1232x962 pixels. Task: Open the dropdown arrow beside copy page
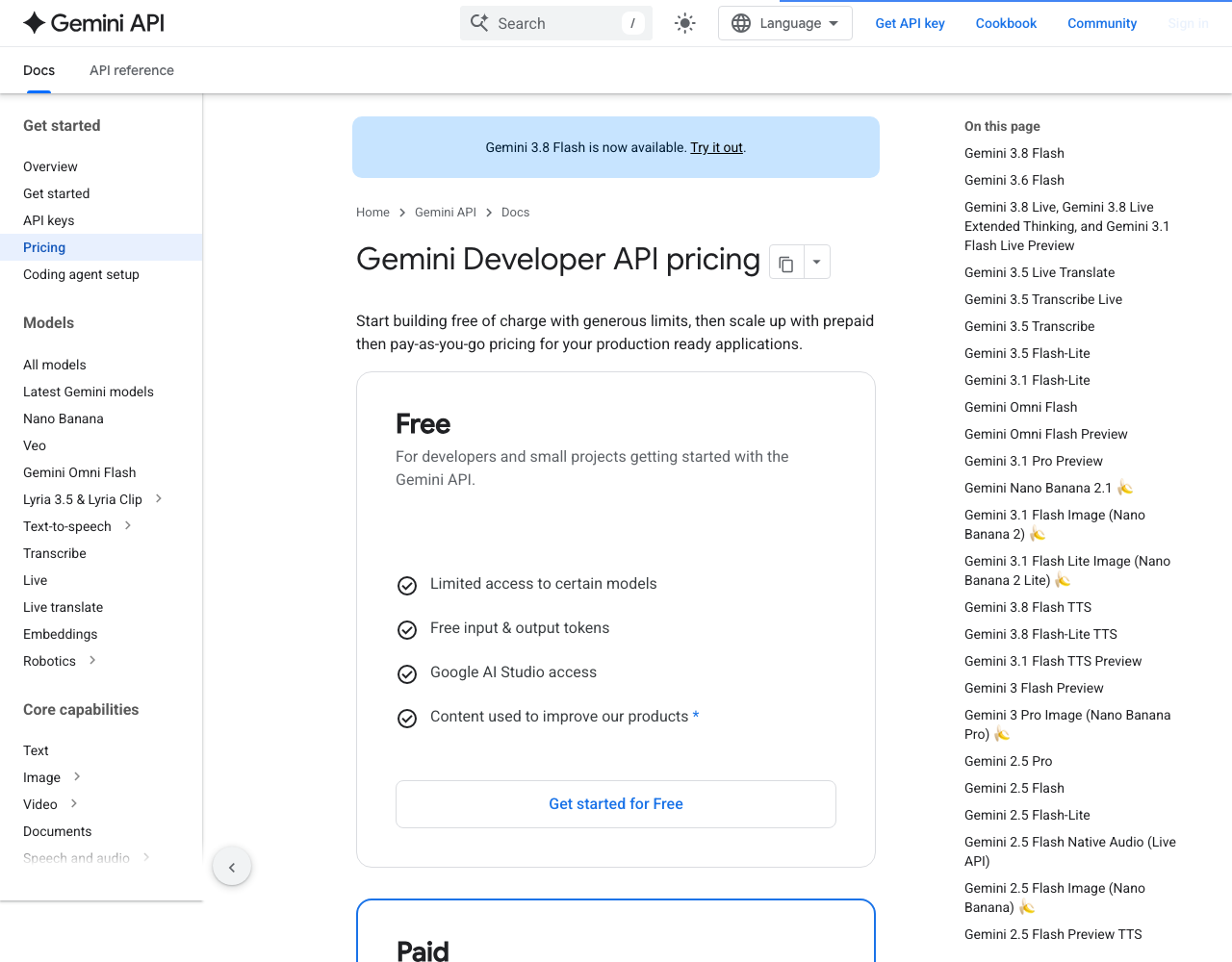817,263
